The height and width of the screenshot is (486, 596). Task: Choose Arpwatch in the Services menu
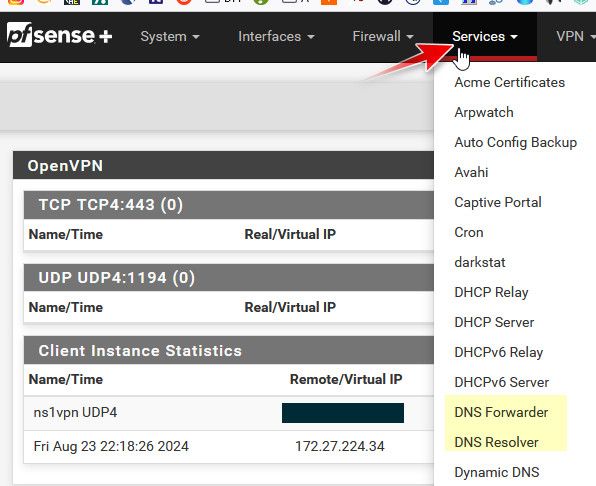tap(483, 112)
